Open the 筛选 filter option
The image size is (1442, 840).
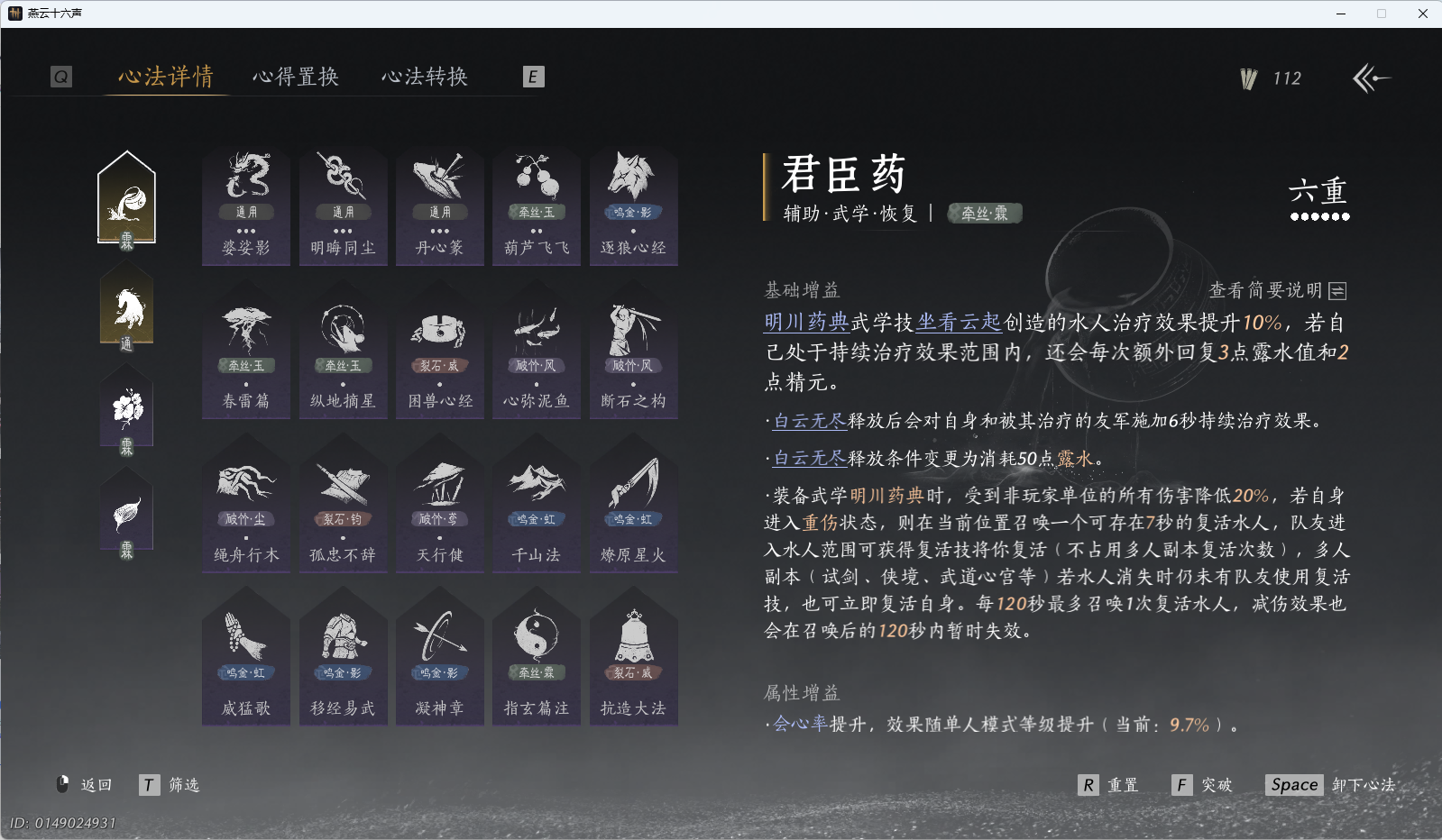click(170, 785)
